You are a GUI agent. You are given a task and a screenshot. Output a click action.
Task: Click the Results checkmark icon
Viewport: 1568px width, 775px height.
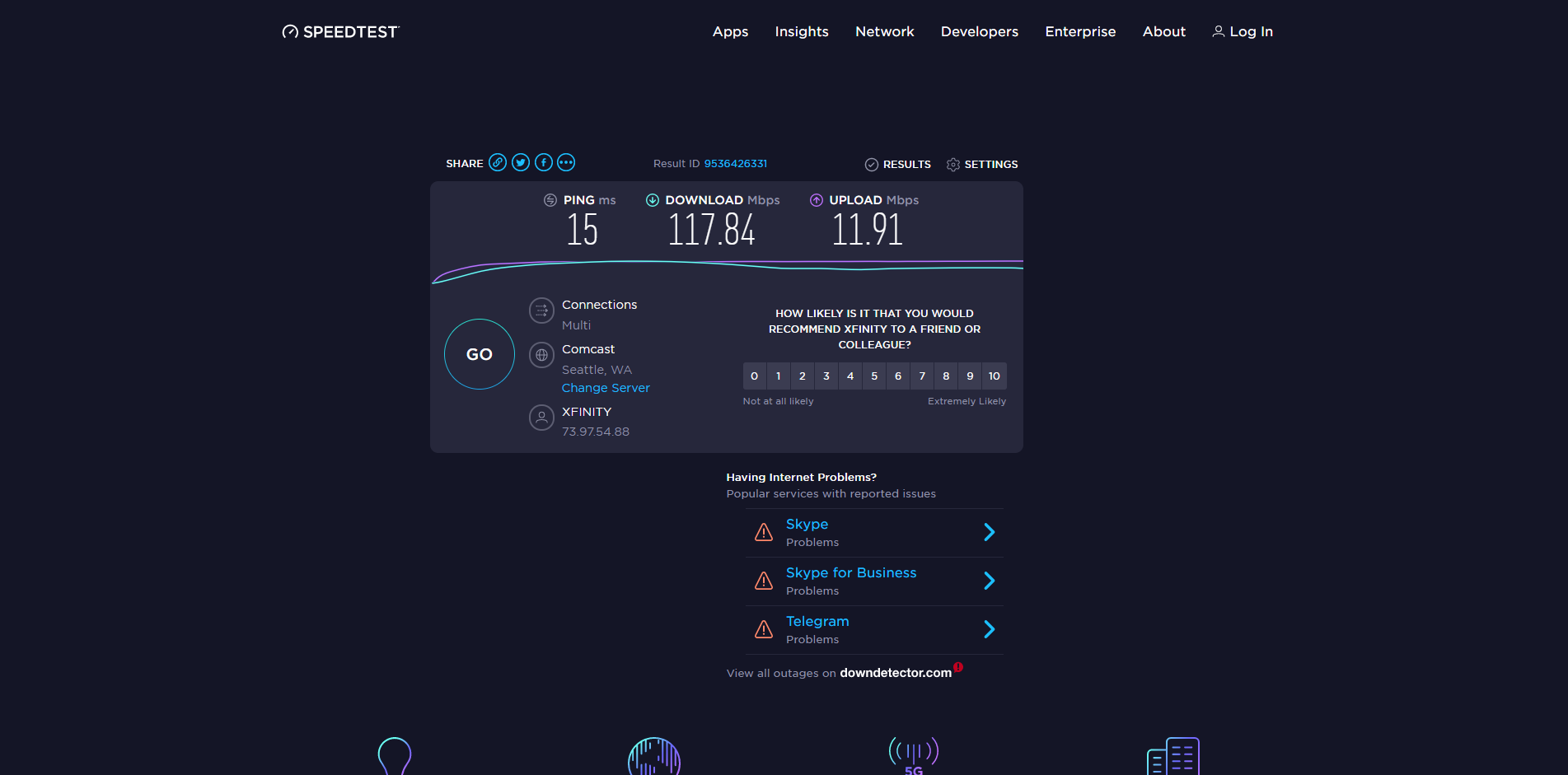(872, 165)
